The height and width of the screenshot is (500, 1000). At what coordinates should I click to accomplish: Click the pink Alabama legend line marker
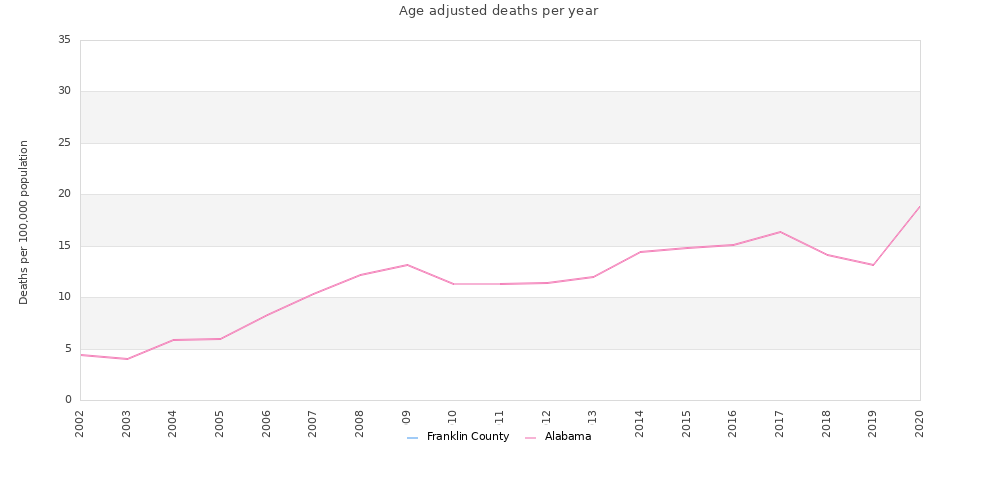[x=530, y=438]
